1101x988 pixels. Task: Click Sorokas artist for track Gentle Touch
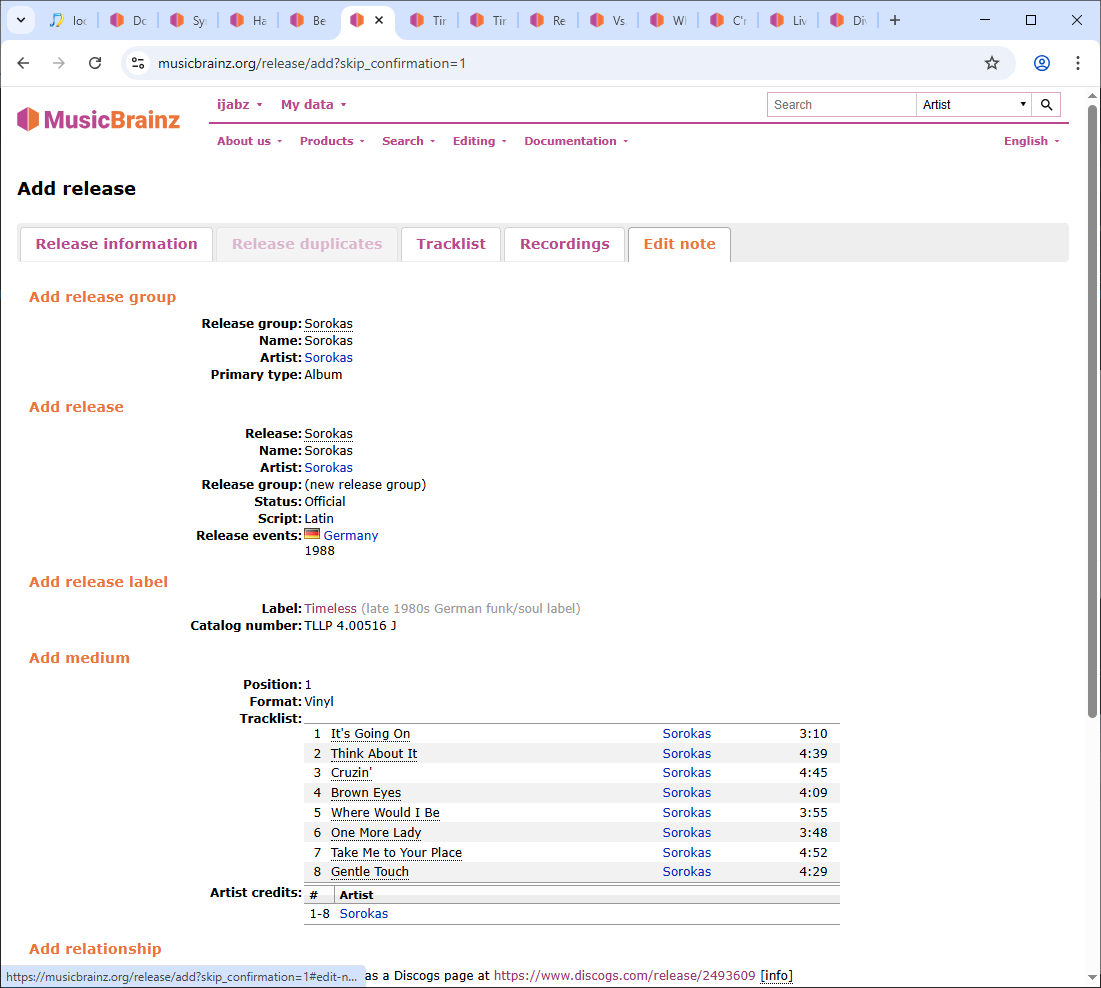coord(687,871)
